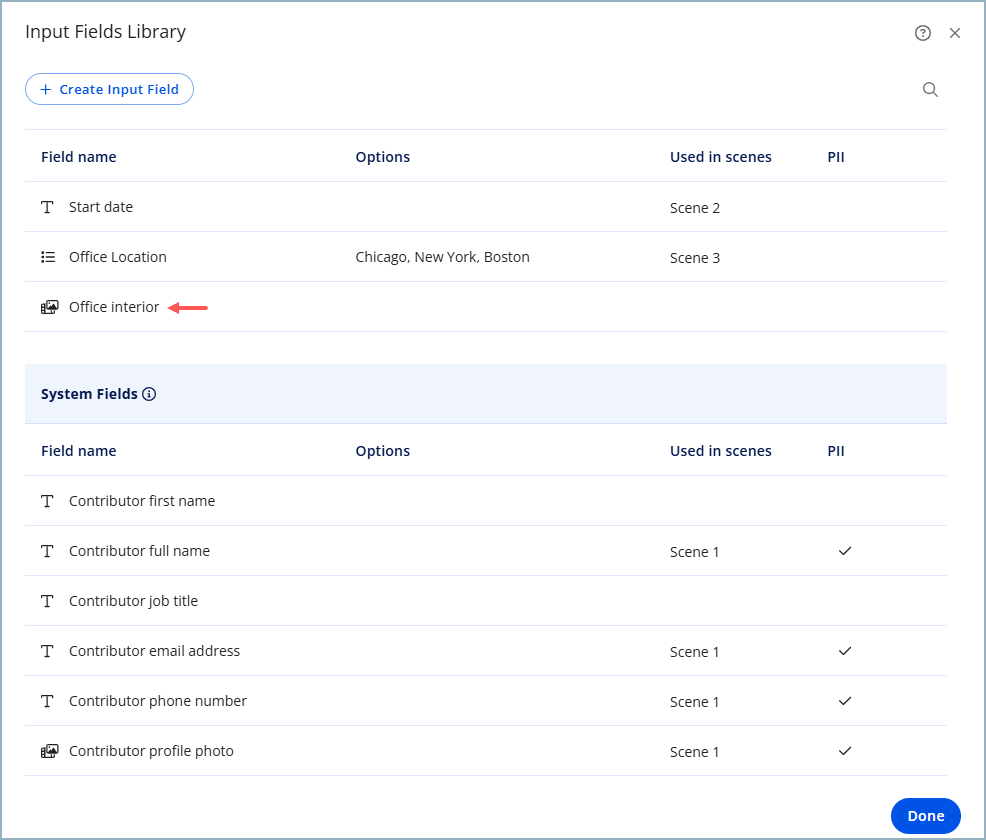This screenshot has width=986, height=840.
Task: Click PII checkmark for Contributor full name
Action: [x=845, y=551]
